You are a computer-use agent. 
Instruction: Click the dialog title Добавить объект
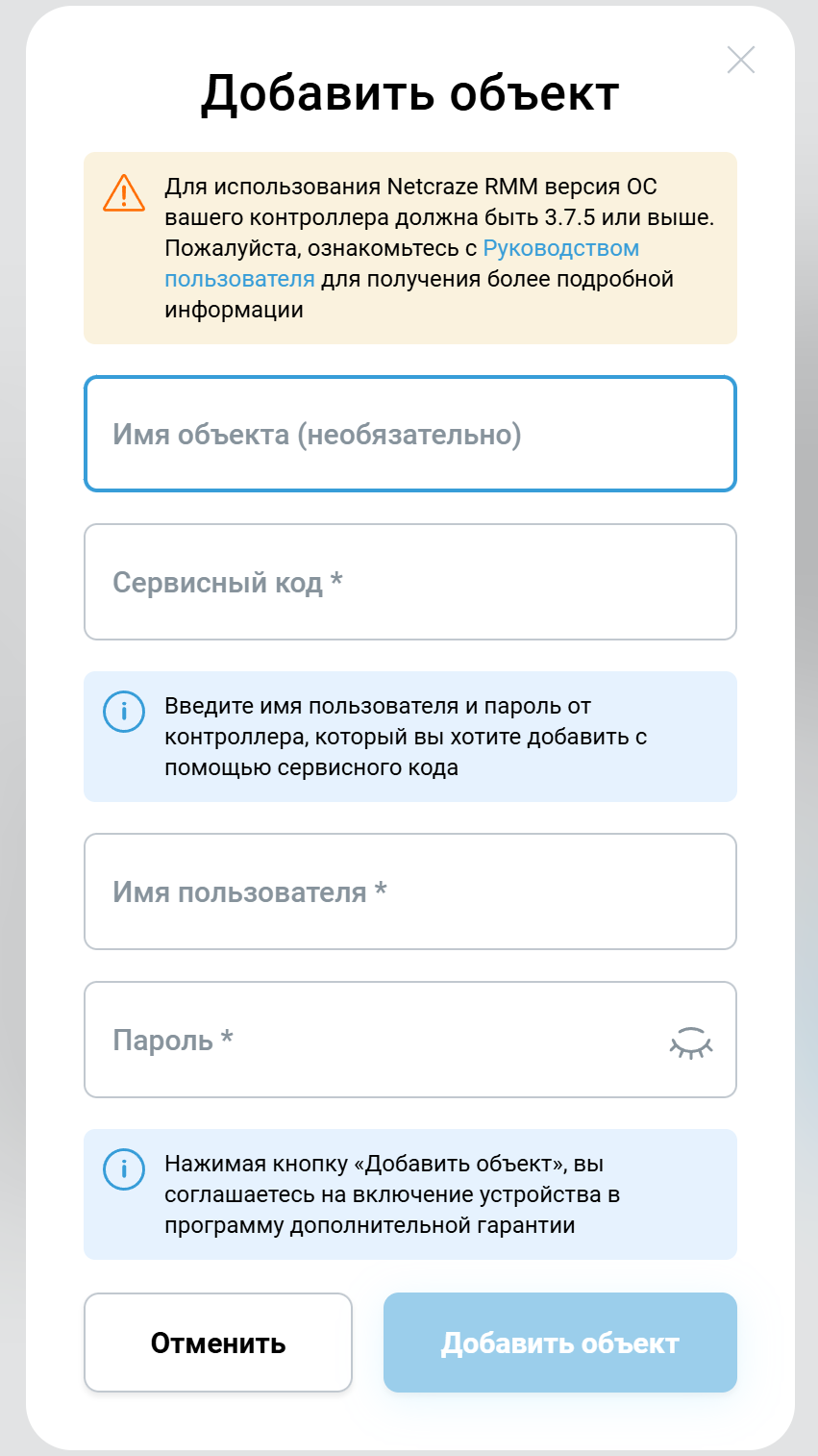[x=409, y=92]
